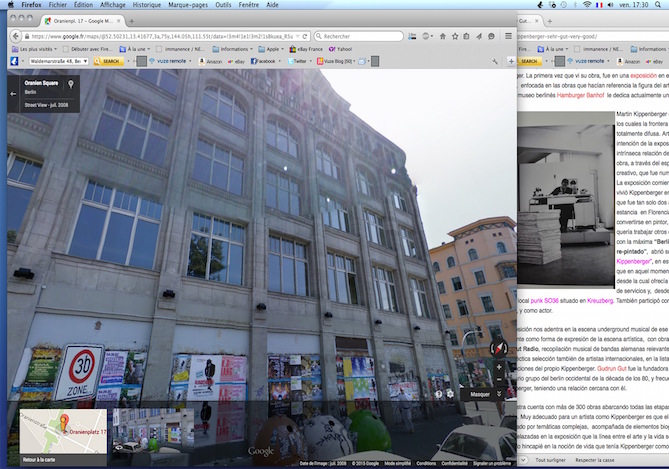Image resolution: width=669 pixels, height=469 pixels.
Task: Open the Affichage menu
Action: point(113,5)
